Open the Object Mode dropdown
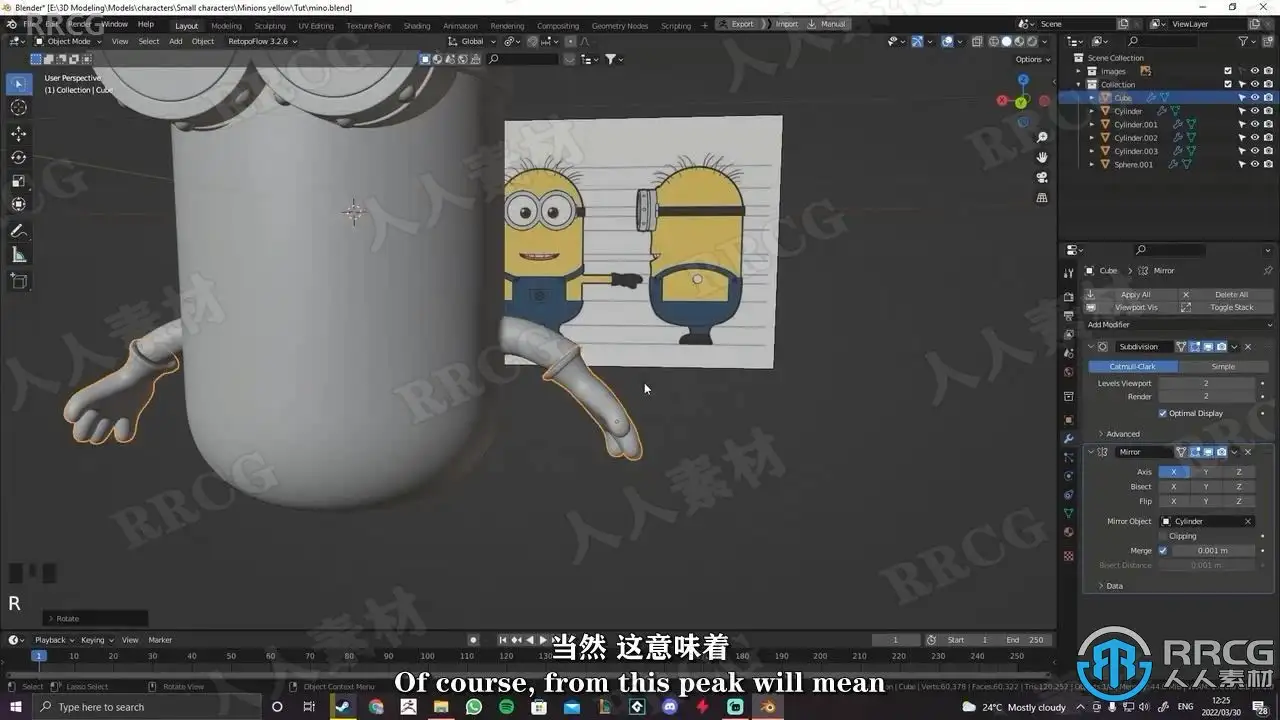 point(67,41)
